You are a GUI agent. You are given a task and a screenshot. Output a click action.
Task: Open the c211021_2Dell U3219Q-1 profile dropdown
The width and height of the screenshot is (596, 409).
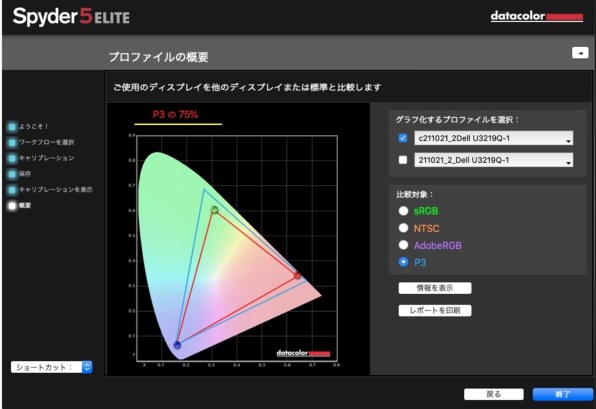pos(493,138)
